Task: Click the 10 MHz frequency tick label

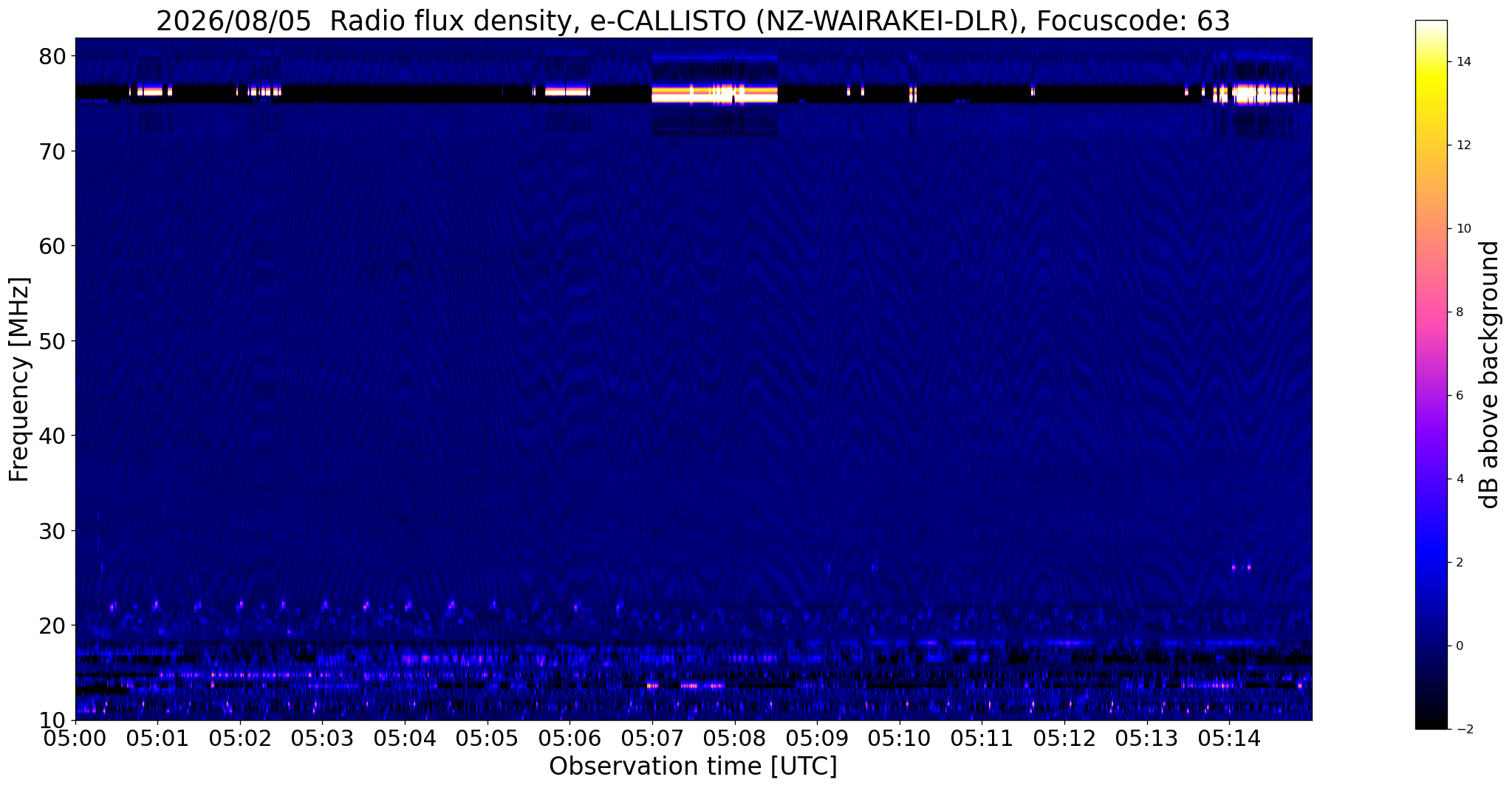Action: tap(53, 720)
